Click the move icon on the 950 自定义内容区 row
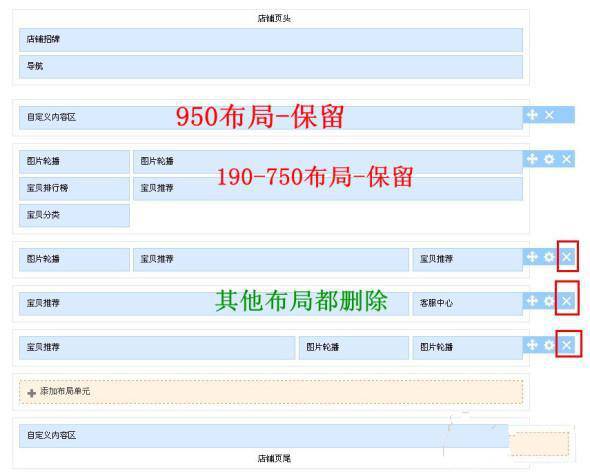The height and width of the screenshot is (476, 590). (x=532, y=115)
